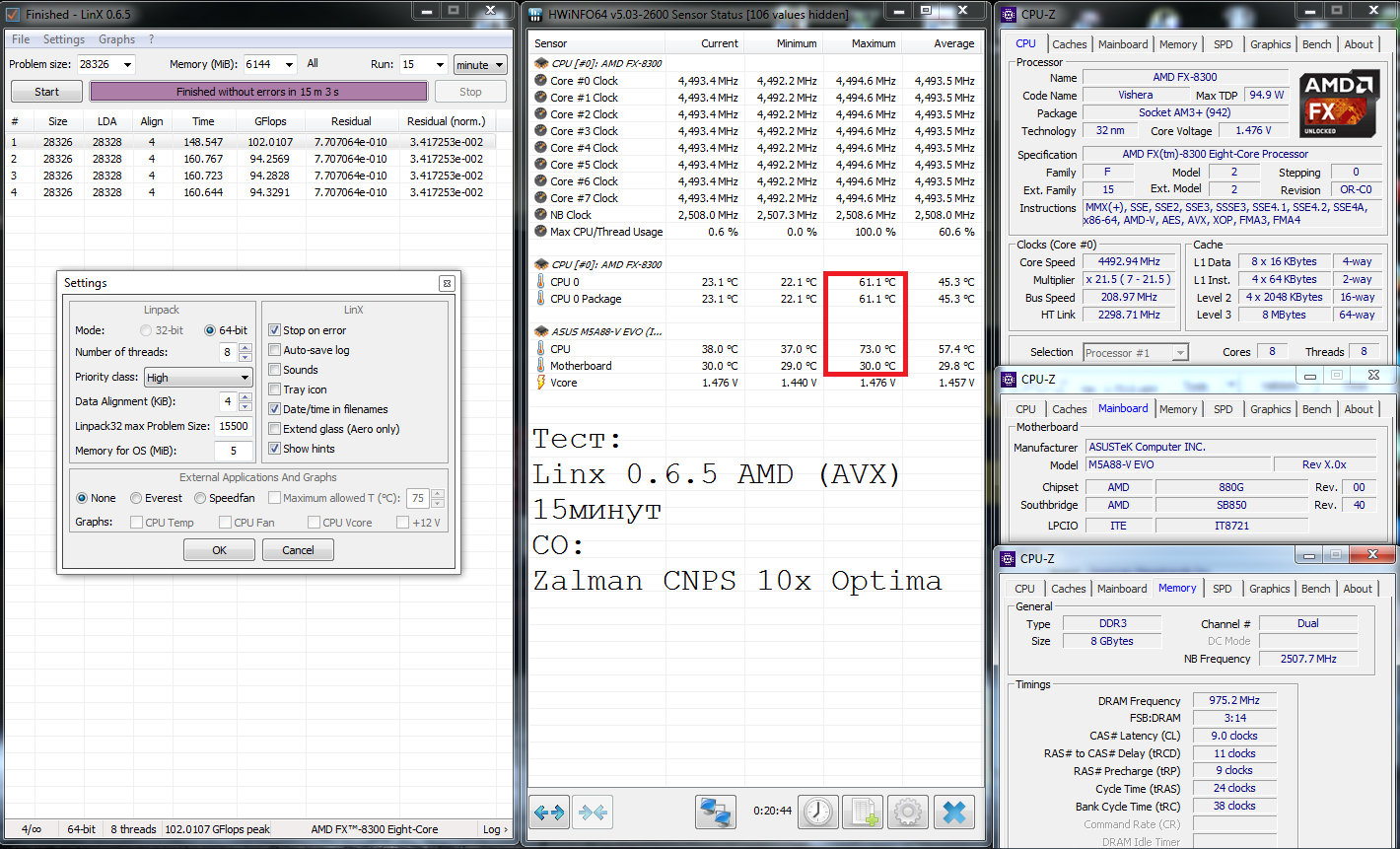Toggle the Show hints checkbox

[275, 449]
